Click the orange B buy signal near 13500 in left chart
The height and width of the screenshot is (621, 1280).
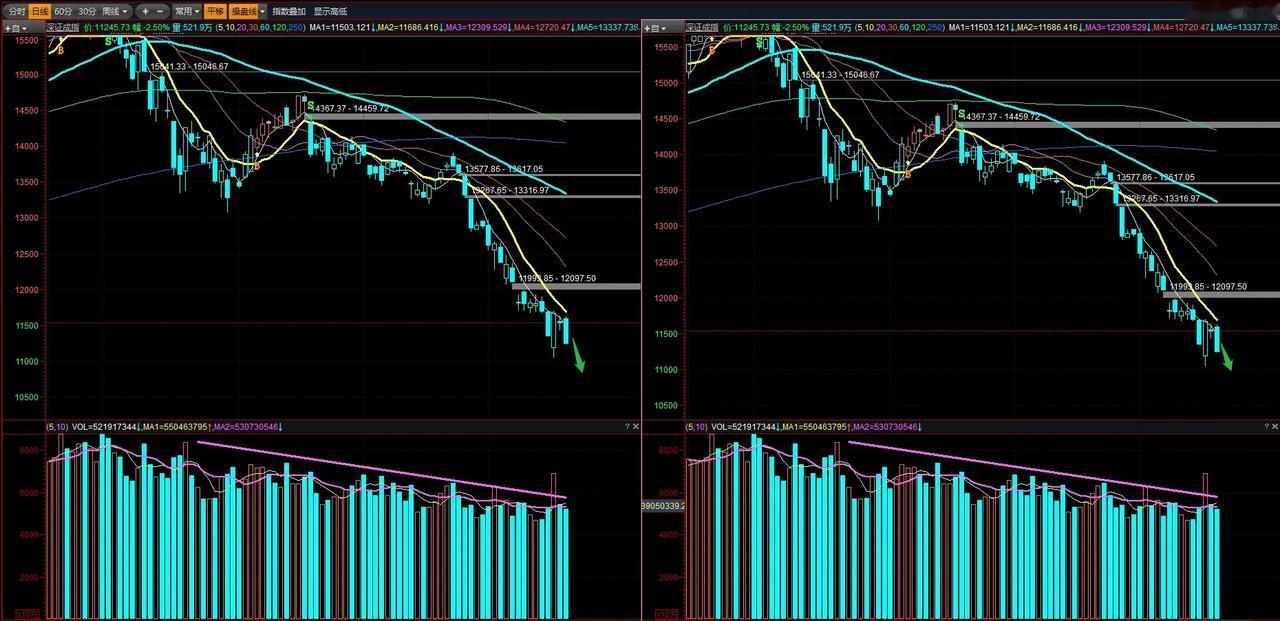coord(257,166)
